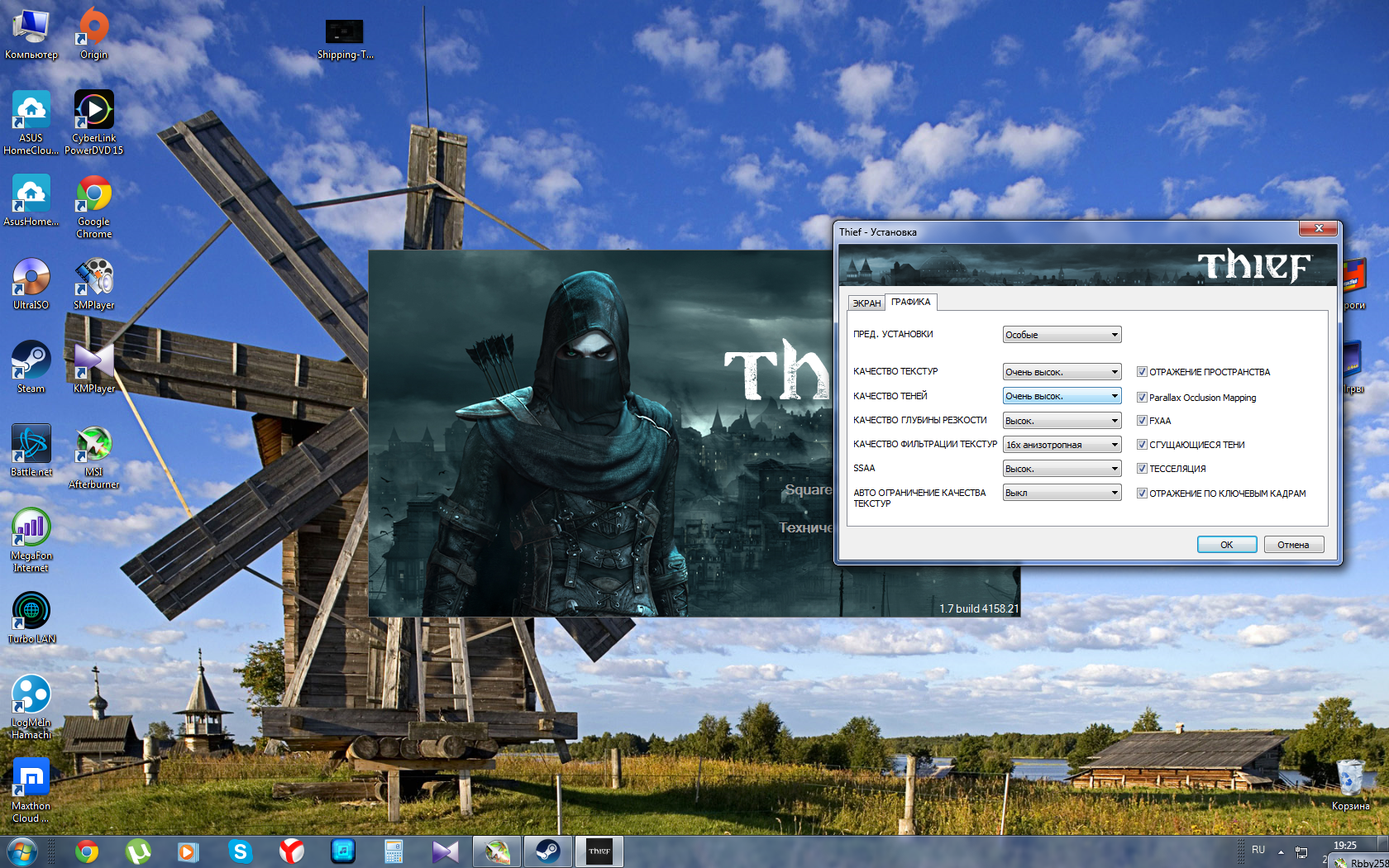Switch to Steam in the taskbar
This screenshot has height=868, width=1389.
[547, 851]
